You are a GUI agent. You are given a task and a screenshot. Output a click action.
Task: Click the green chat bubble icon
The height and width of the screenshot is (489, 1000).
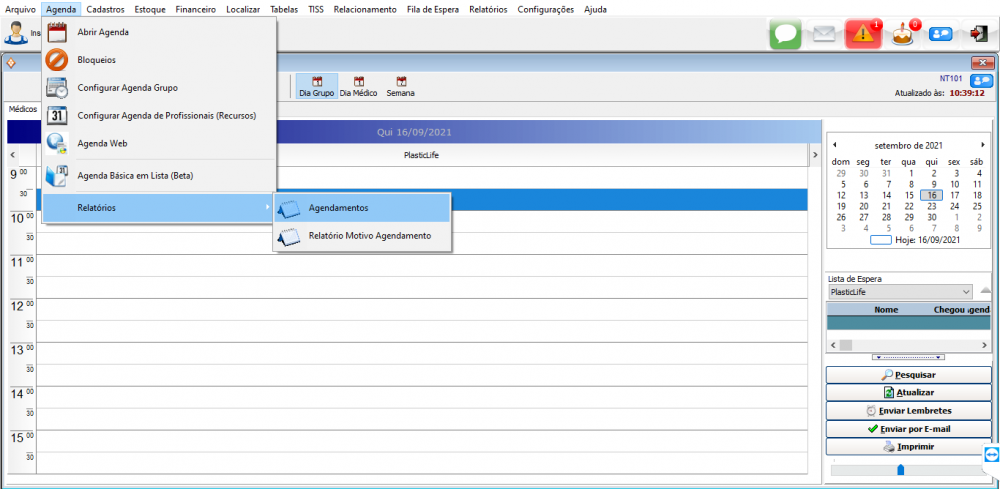(786, 33)
